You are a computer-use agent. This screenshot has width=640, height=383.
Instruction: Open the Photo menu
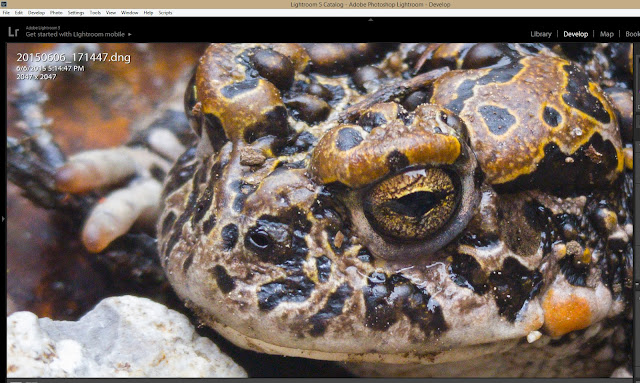[56, 13]
